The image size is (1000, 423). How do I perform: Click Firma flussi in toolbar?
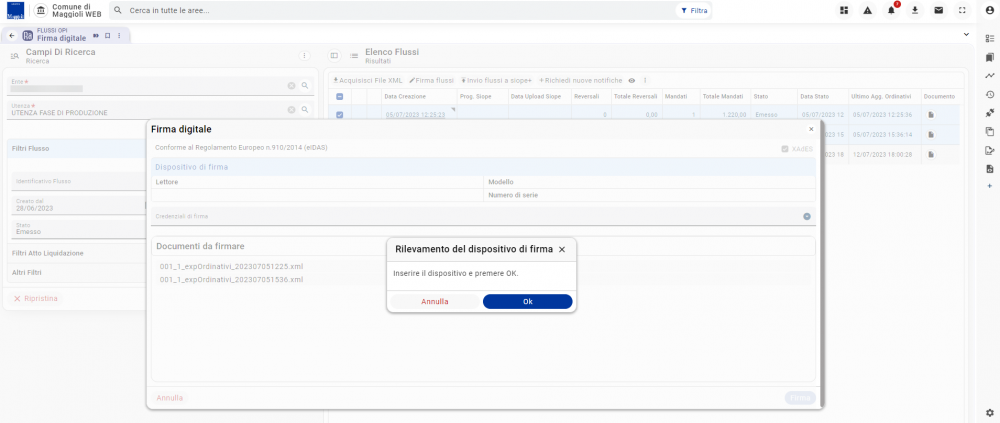(x=431, y=80)
